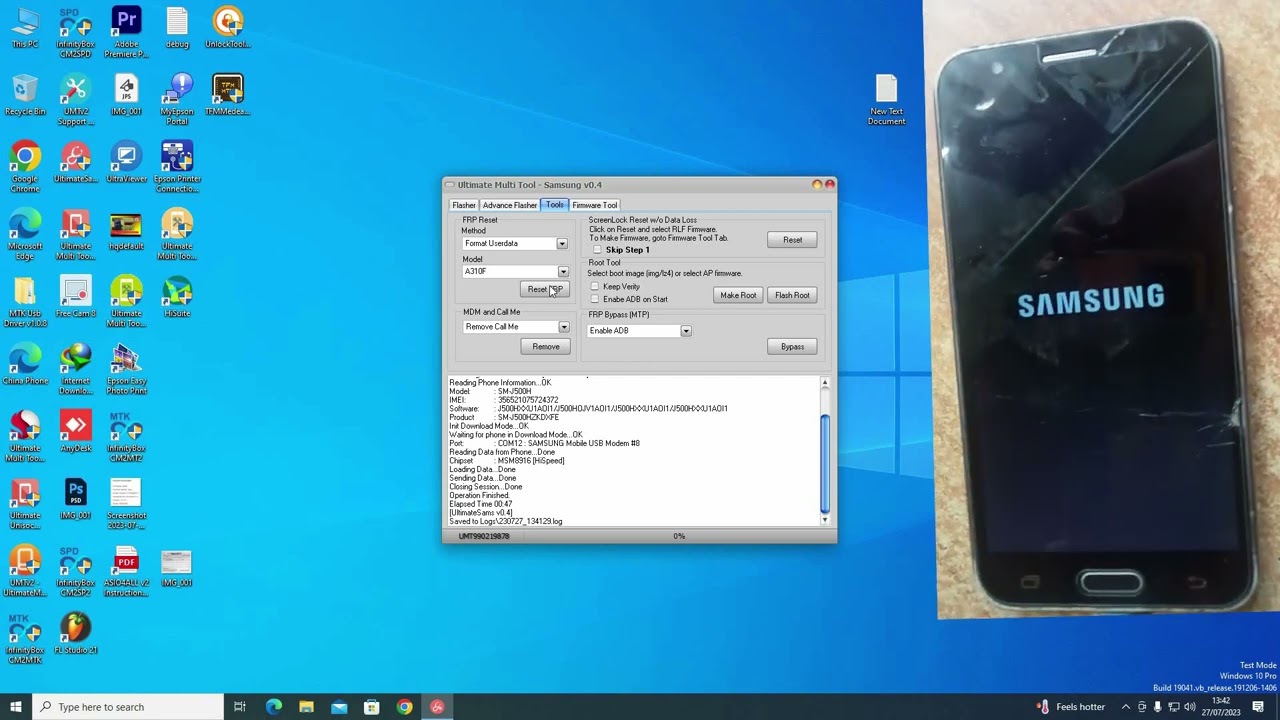
Task: Click the ScreenLock Reset button
Action: click(x=792, y=240)
